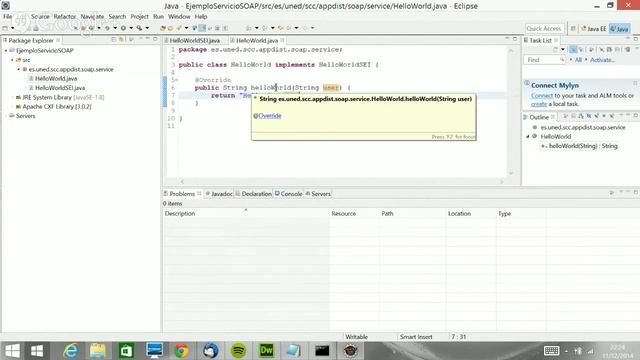The height and width of the screenshot is (360, 640).
Task: Click the green Run toolbar button
Action: point(123,28)
